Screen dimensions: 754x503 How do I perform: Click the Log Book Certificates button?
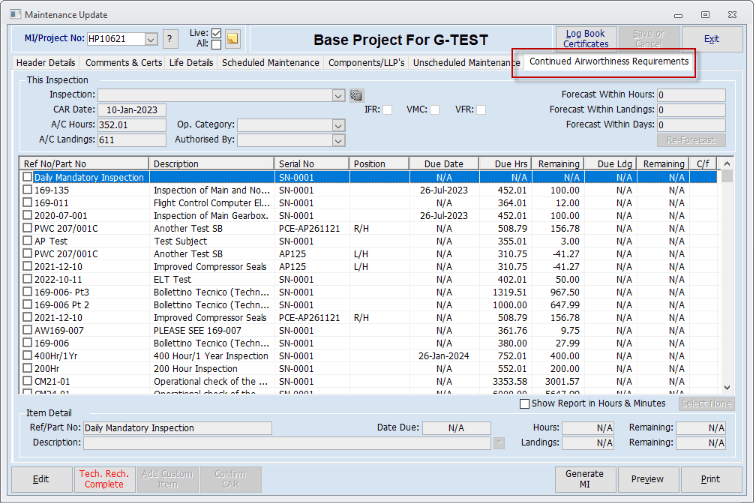click(586, 38)
